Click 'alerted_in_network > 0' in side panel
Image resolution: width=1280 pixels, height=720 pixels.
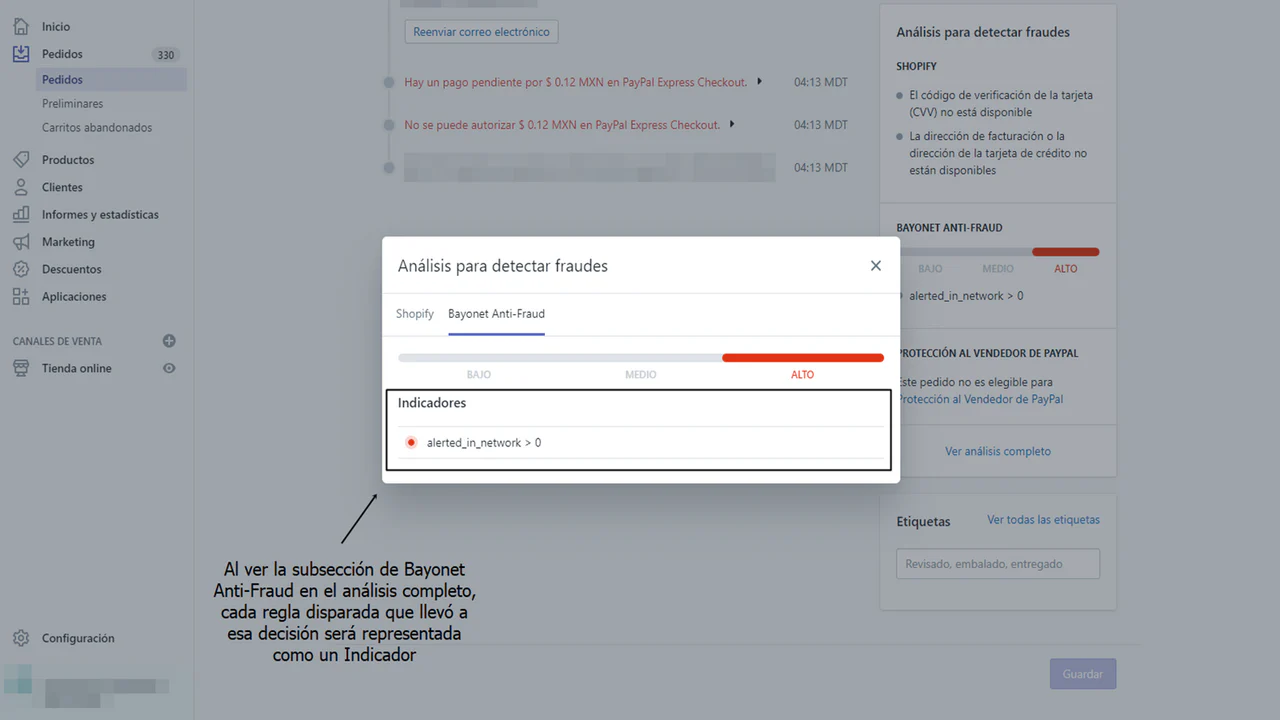[966, 296]
